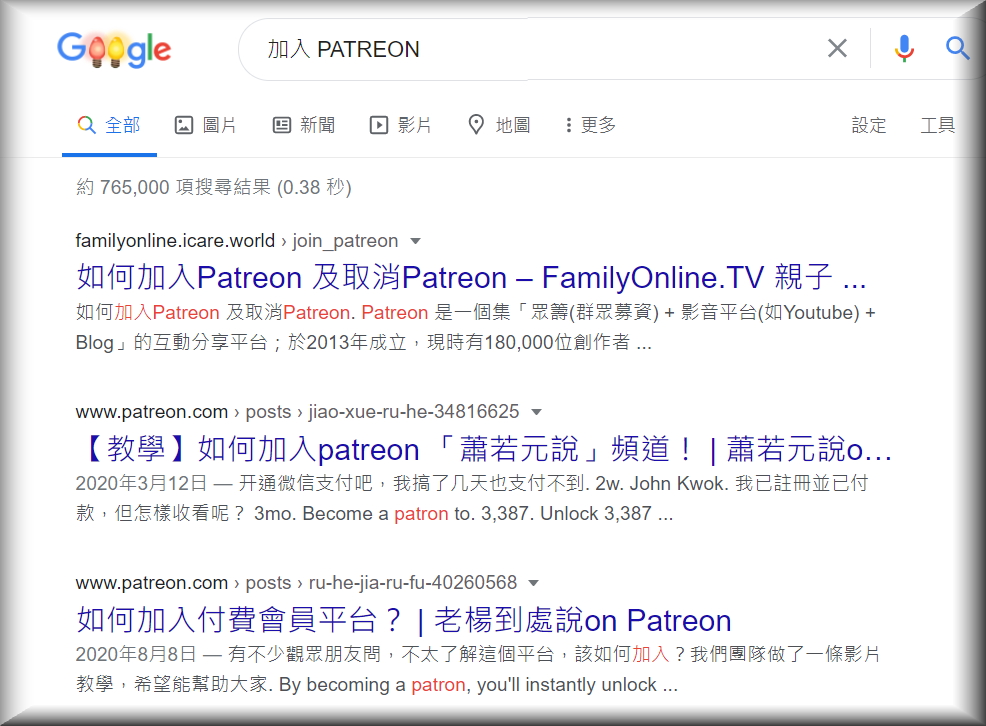
Task: Click the Google holiday logo
Action: pos(114,49)
